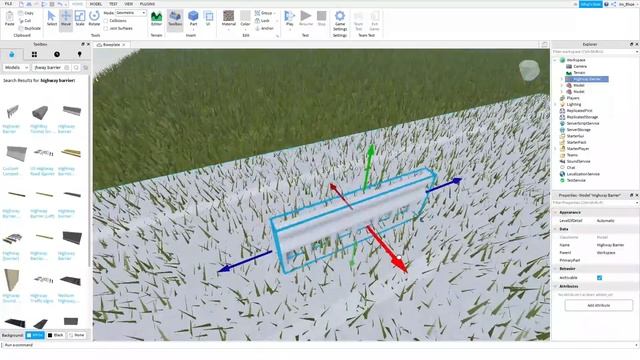Select the None background option
The image size is (640, 360).
pos(76,335)
